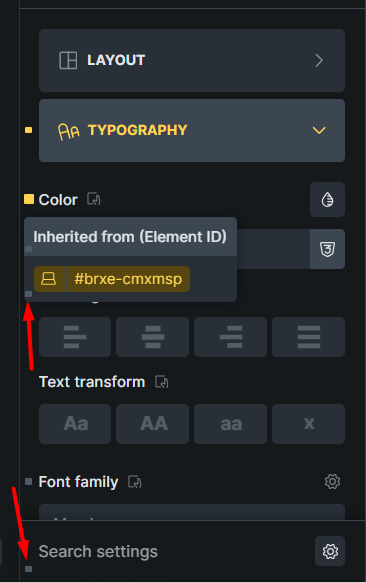Click the #brxe-cmxmsp element ID tag

[x=112, y=279]
